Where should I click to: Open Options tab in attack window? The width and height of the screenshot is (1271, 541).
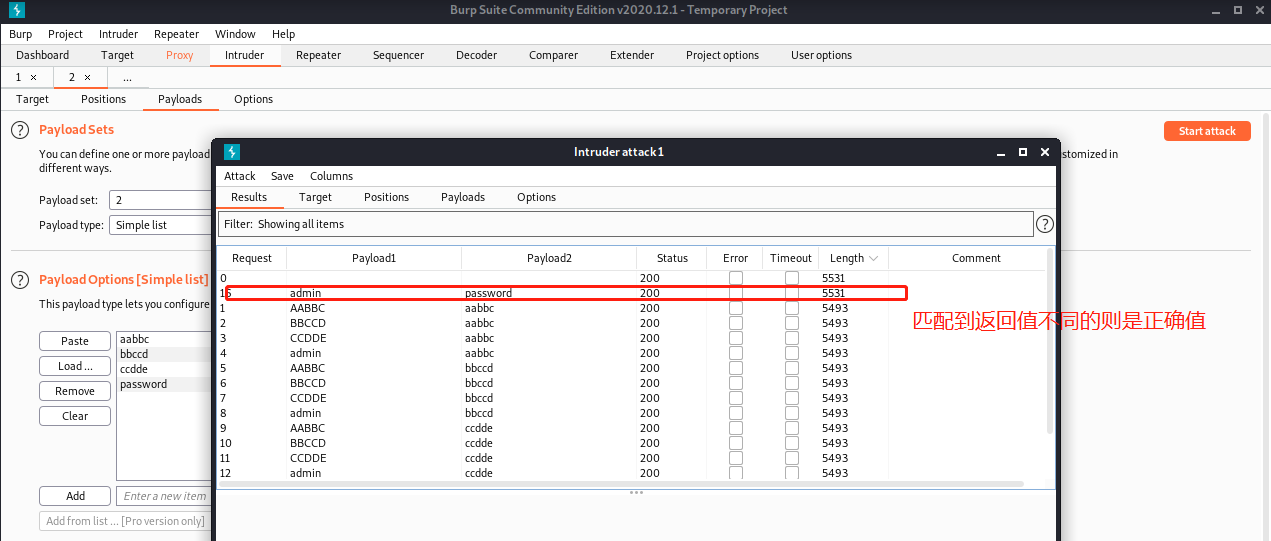pyautogui.click(x=536, y=197)
